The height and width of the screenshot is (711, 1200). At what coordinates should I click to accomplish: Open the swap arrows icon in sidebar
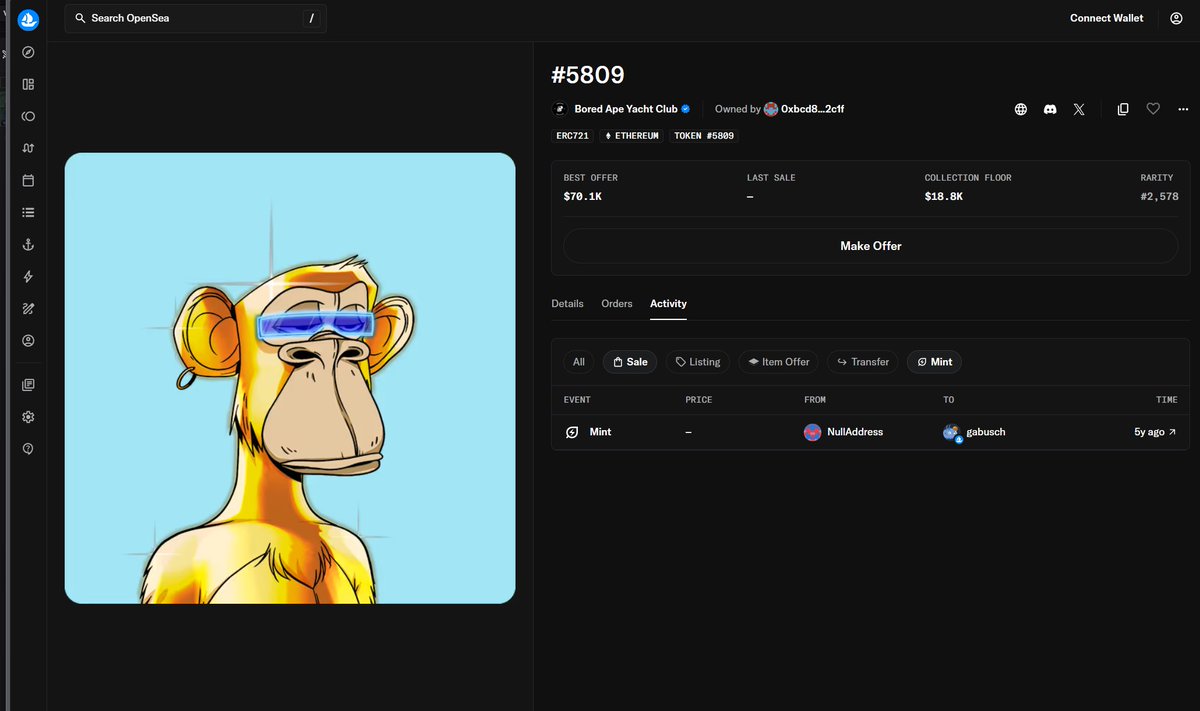(28, 148)
